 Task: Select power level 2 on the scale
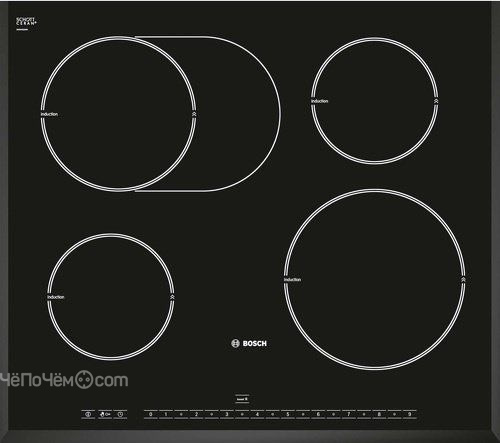pos(196,414)
